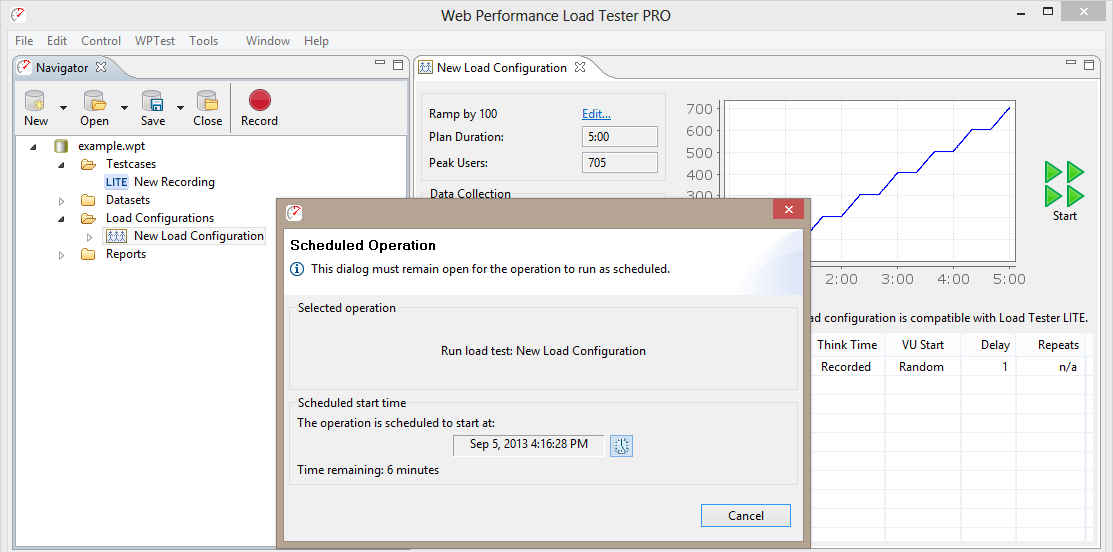Click the Think Time column header
Image resolution: width=1113 pixels, height=552 pixels.
pos(847,345)
